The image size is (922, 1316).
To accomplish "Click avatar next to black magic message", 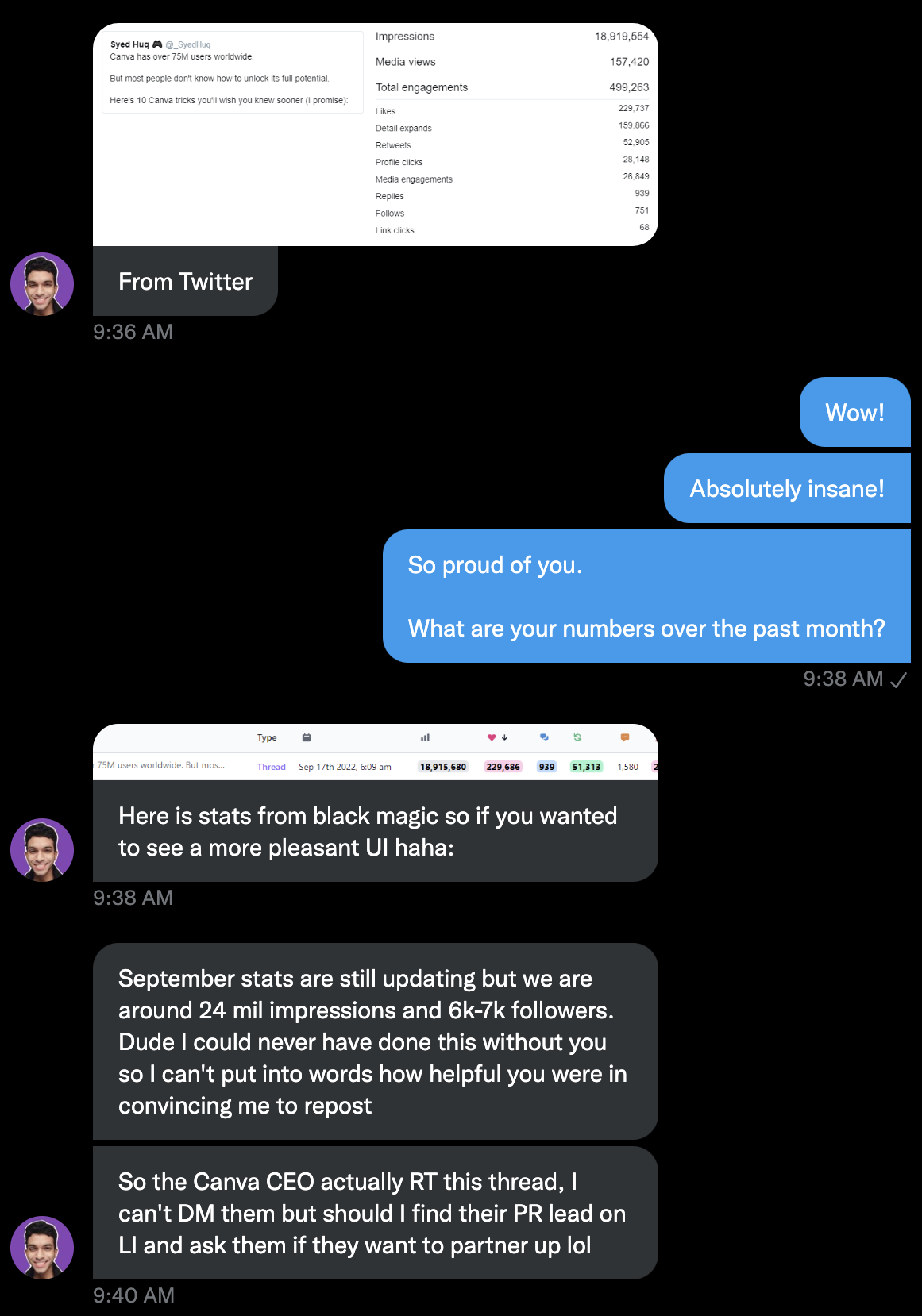I will (42, 849).
